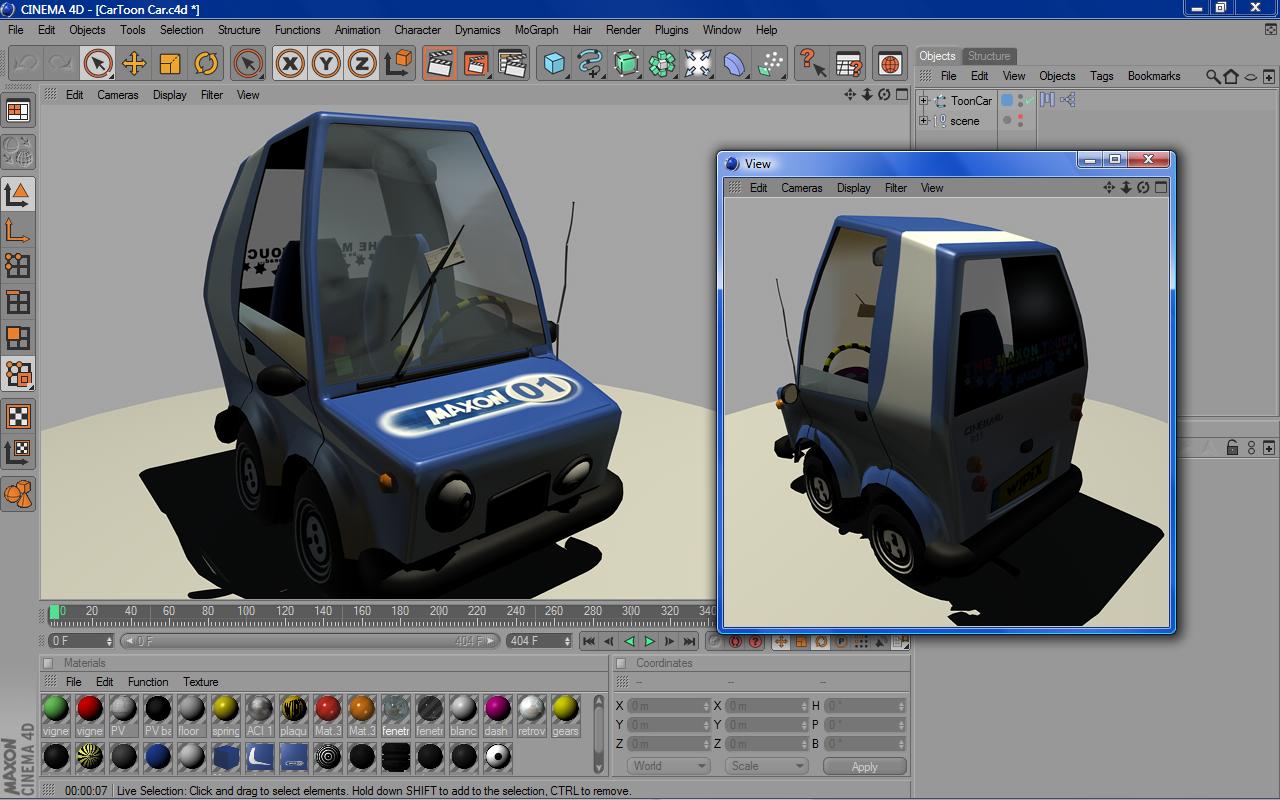Viewport: 1280px width, 800px height.
Task: Open the Plugins menu
Action: pyautogui.click(x=671, y=30)
